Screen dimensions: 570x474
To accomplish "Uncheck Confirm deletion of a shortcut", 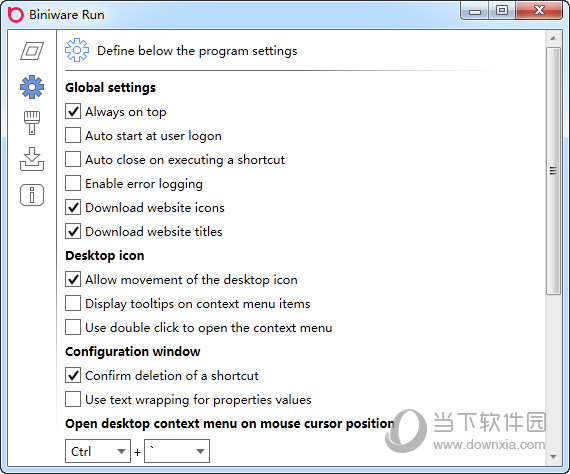I will pyautogui.click(x=73, y=375).
